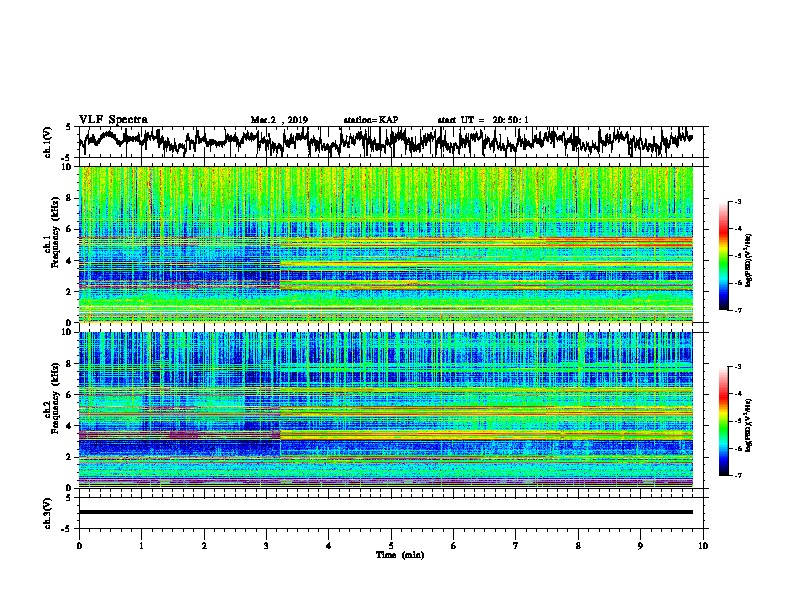Click the time axis tick label '7'
This screenshot has height=612, width=792.
point(516,546)
